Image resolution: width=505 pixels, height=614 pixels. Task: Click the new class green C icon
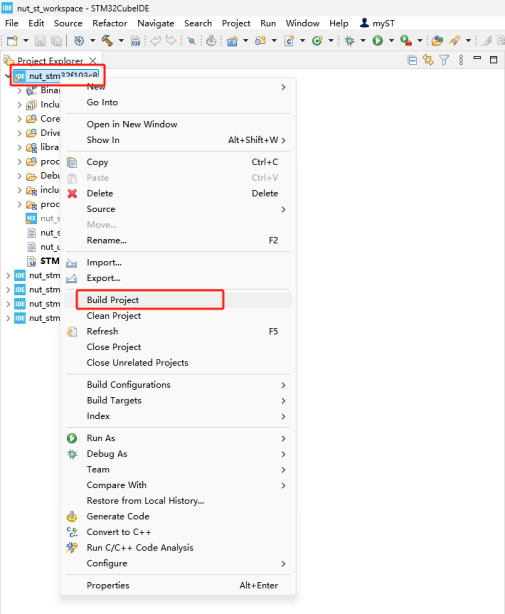click(317, 40)
